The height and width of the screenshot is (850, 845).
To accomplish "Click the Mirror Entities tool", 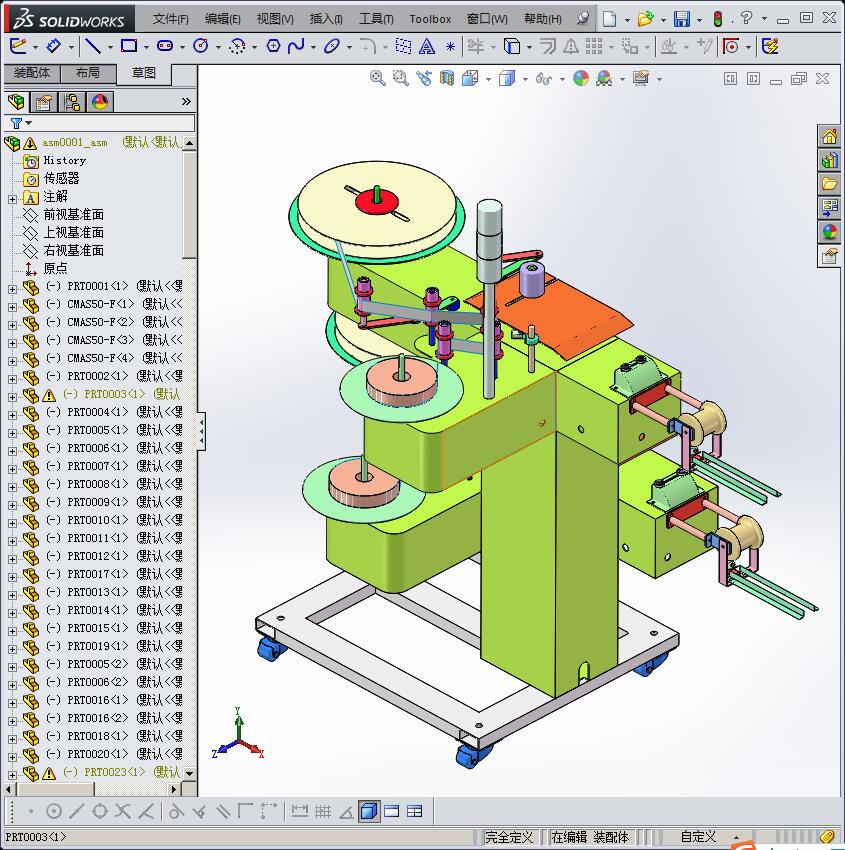I will point(570,47).
